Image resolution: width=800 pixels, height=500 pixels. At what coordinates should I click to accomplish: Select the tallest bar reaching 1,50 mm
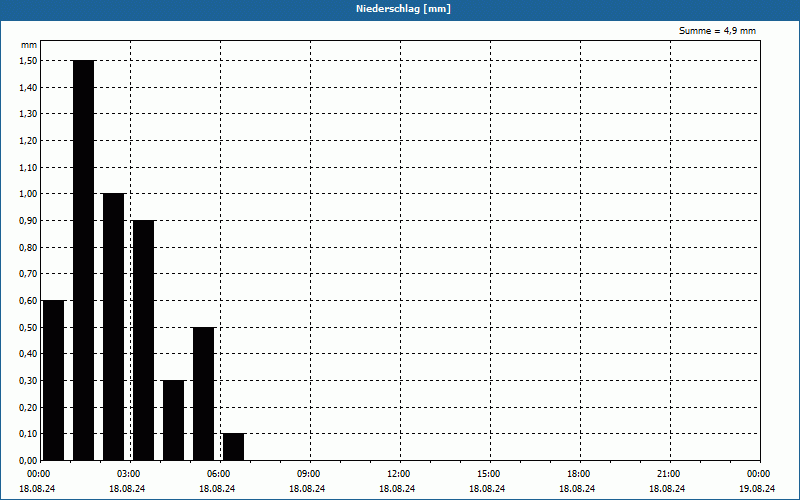(x=84, y=260)
